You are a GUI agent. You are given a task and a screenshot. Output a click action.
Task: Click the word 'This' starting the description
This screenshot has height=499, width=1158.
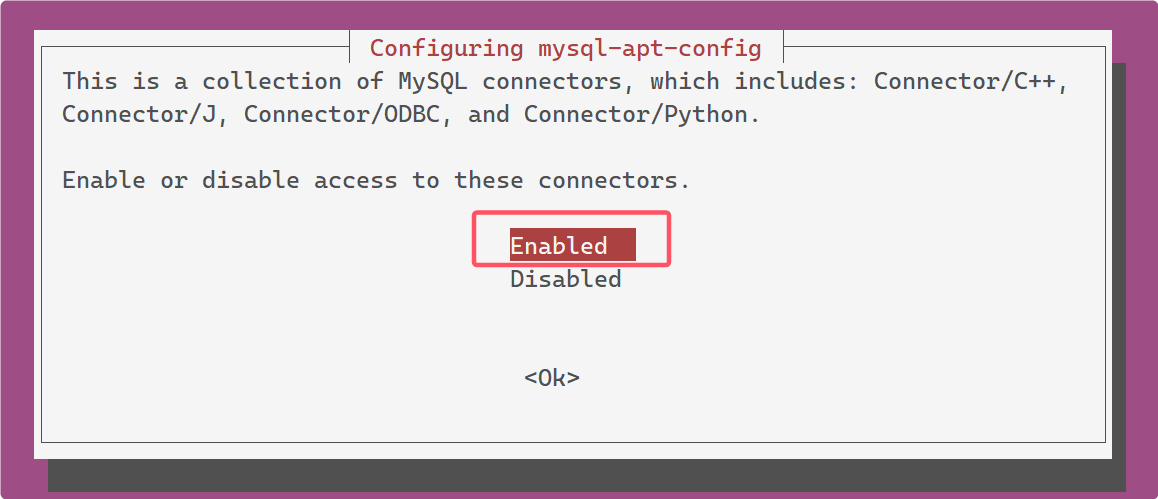tap(89, 81)
